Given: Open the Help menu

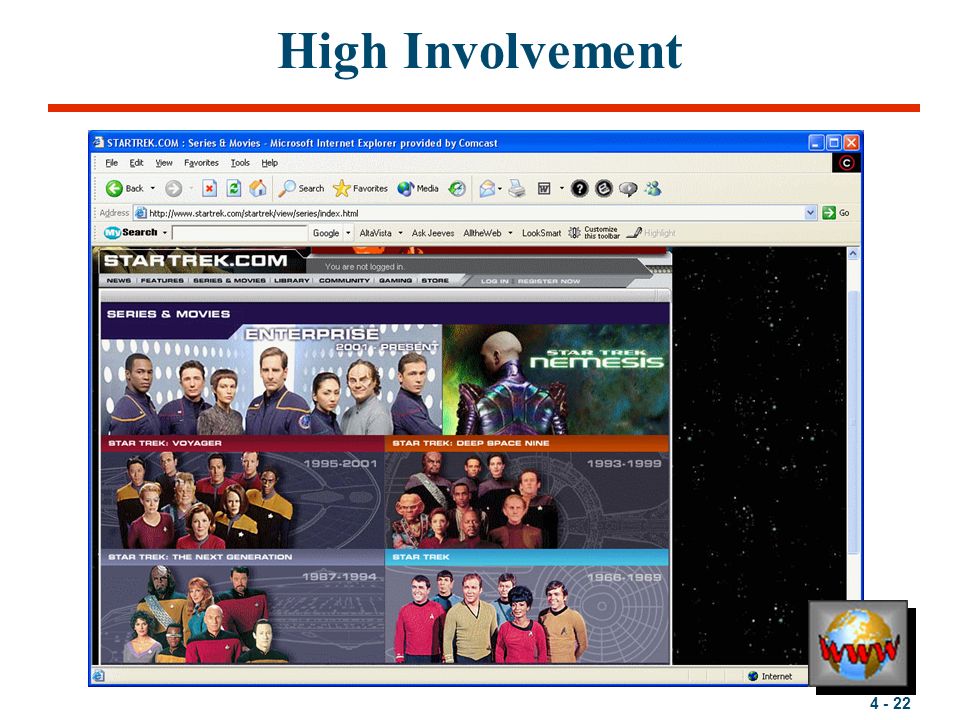Looking at the screenshot, I should tap(269, 163).
